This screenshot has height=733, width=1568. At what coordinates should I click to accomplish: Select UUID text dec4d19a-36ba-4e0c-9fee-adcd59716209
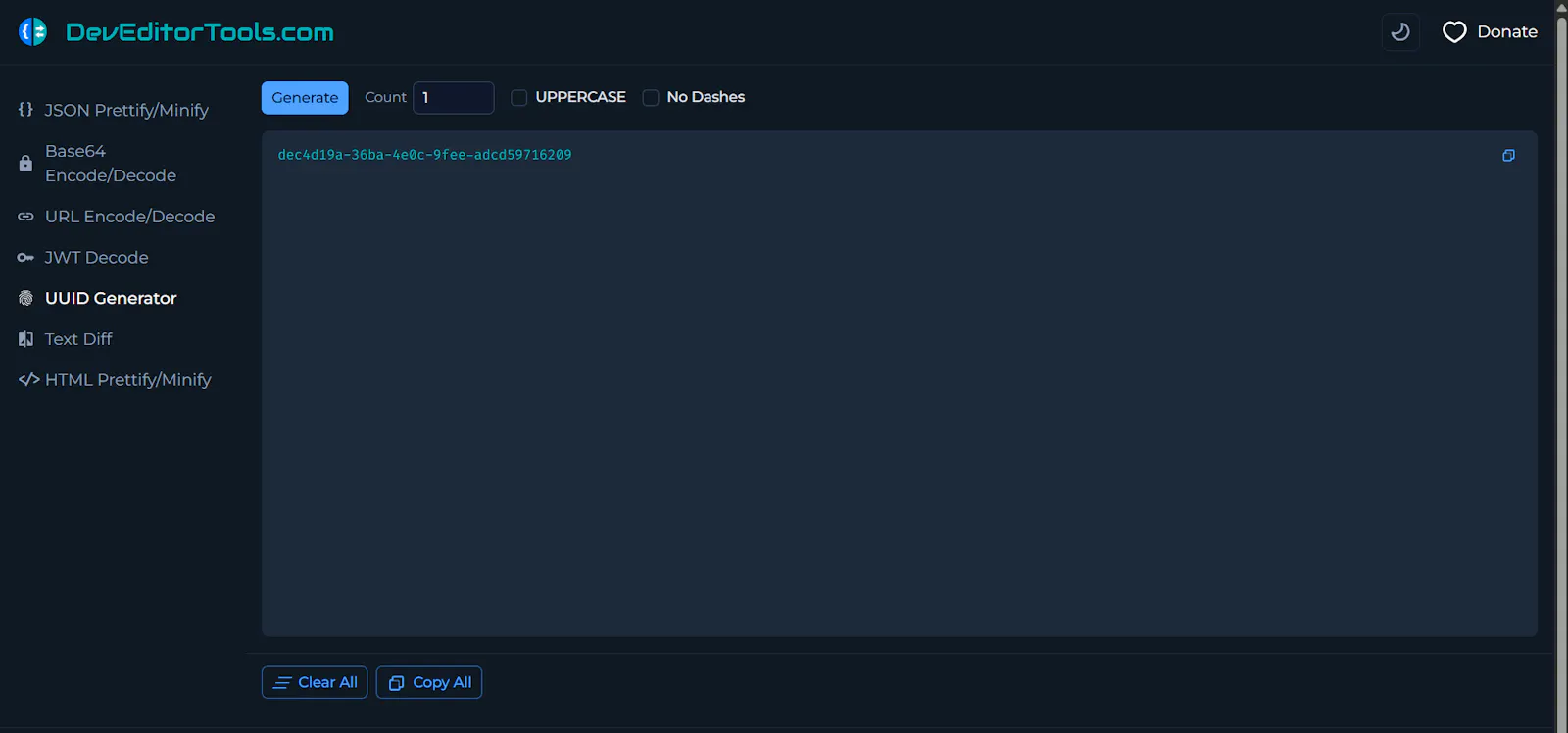click(x=424, y=155)
